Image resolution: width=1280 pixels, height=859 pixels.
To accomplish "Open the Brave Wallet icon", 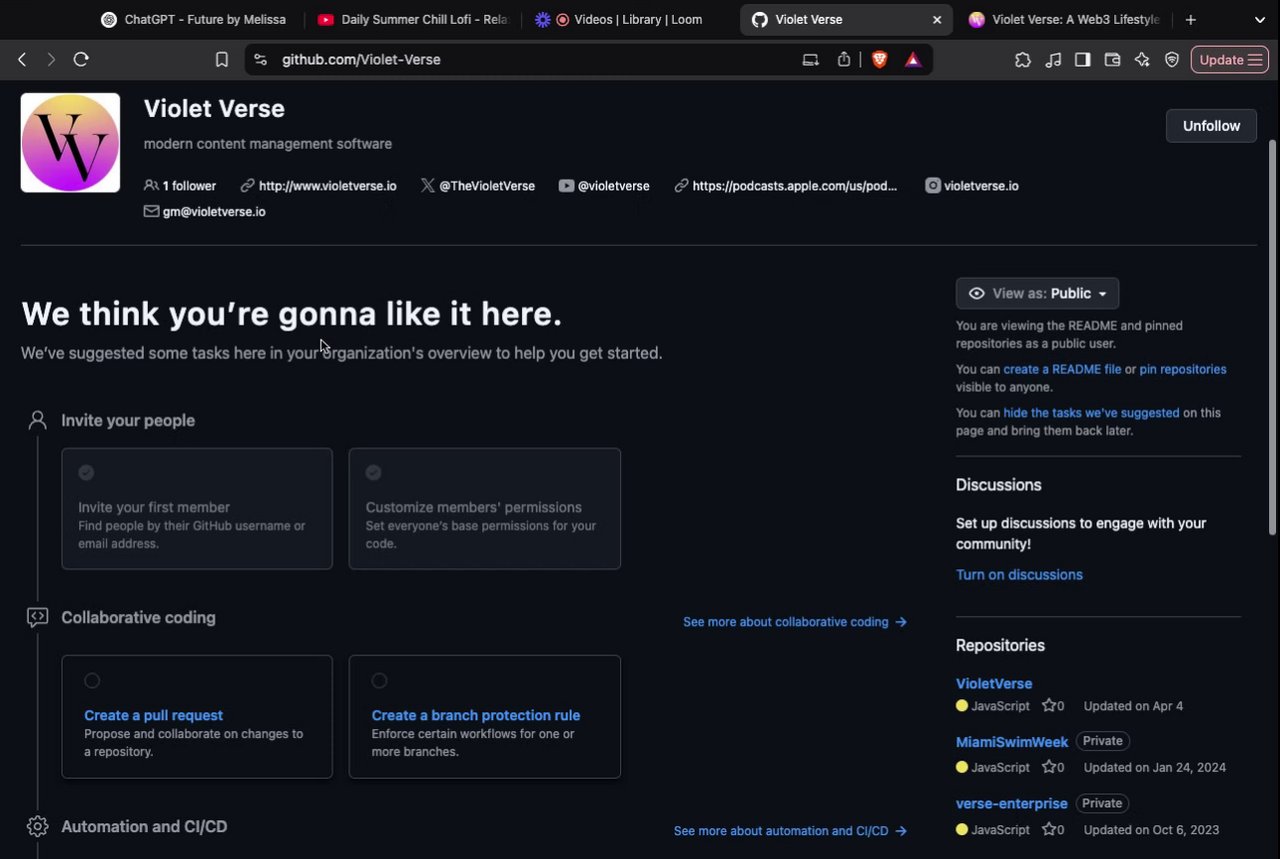I will (x=1112, y=60).
